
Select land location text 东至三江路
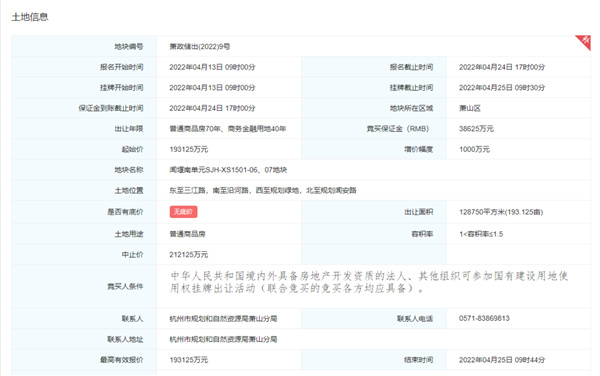(188, 190)
